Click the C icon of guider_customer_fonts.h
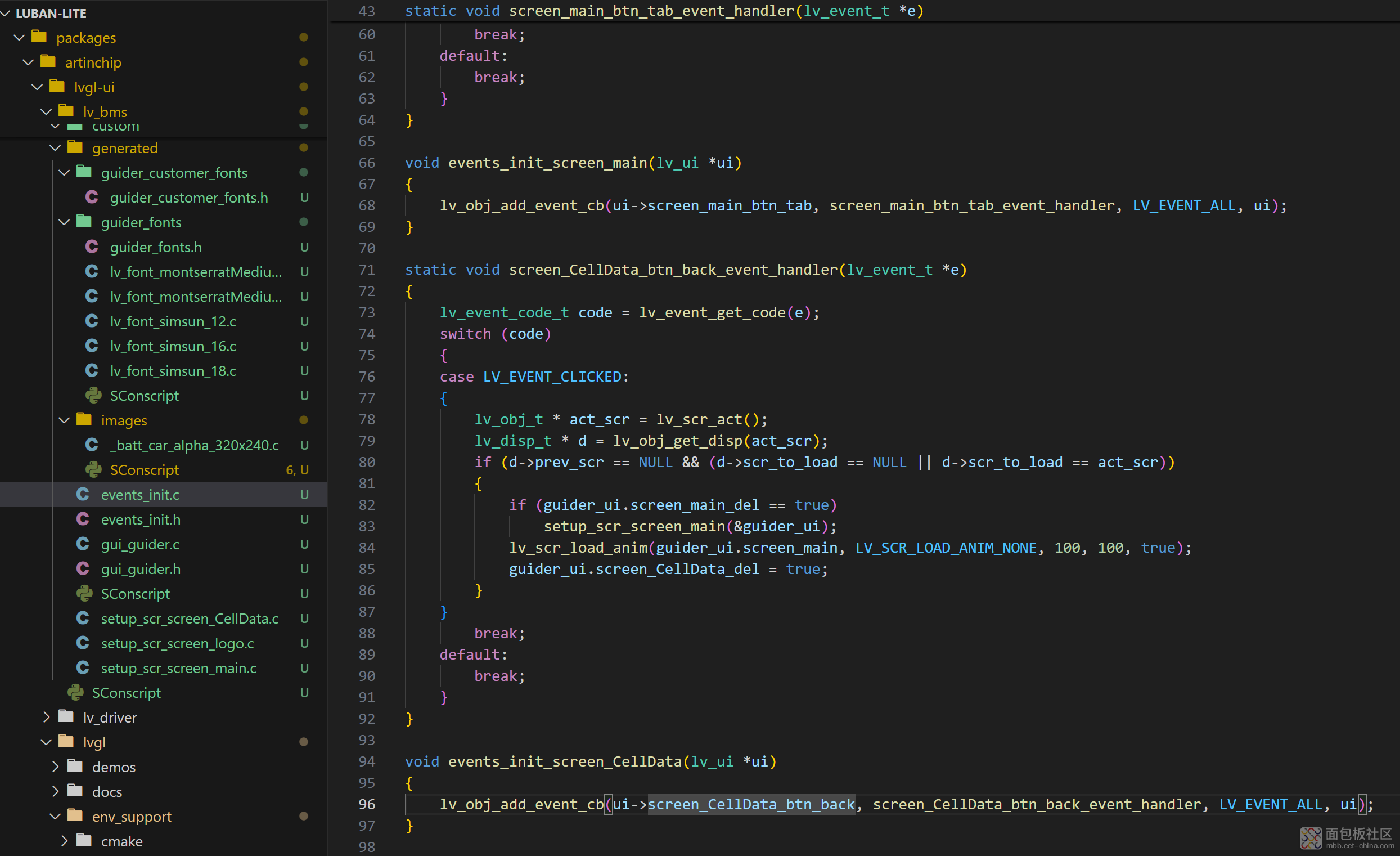 [92, 197]
